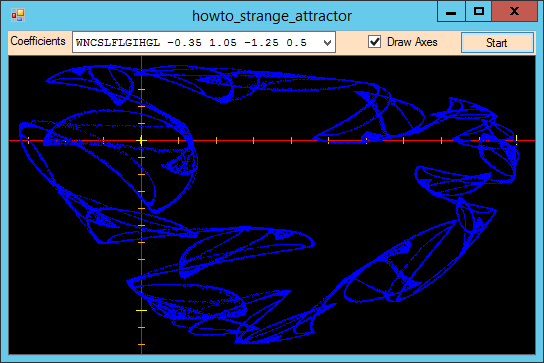Click the bottom-most tick on the vertical axis

click(x=141, y=344)
